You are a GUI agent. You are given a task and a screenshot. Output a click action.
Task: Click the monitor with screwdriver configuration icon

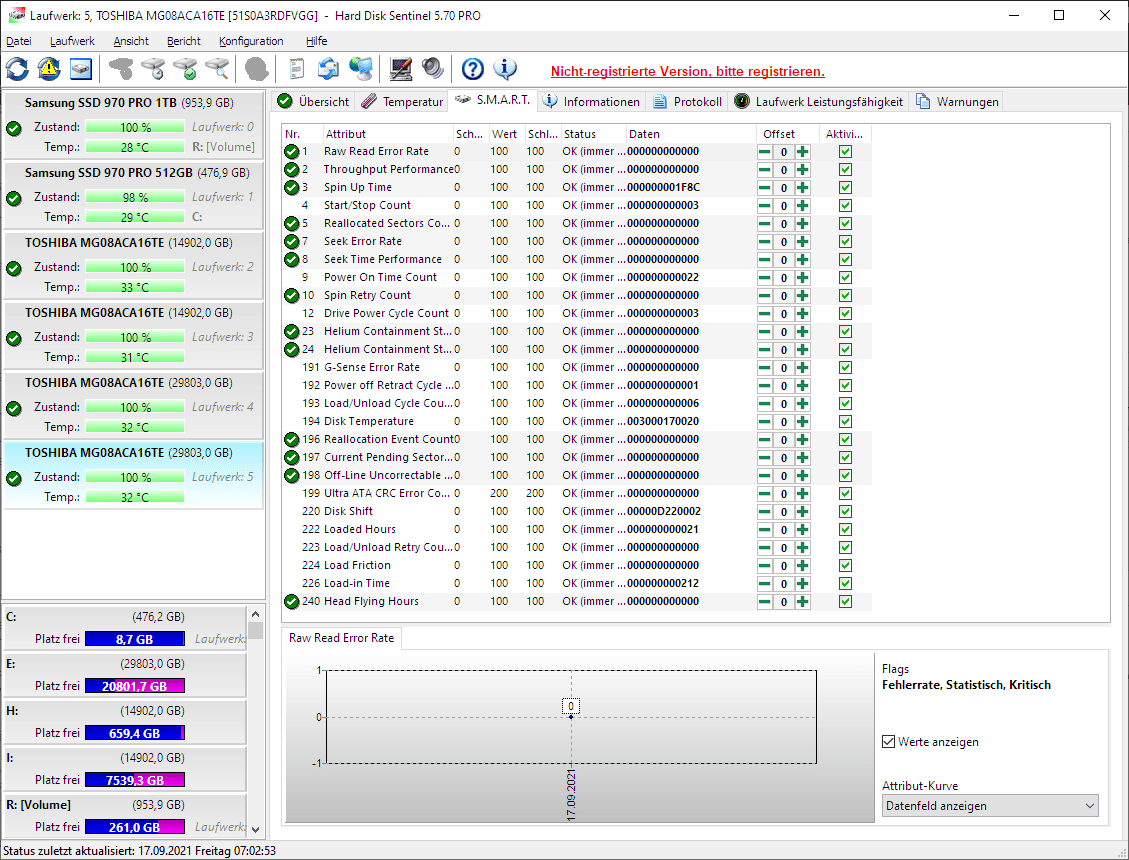(x=400, y=69)
